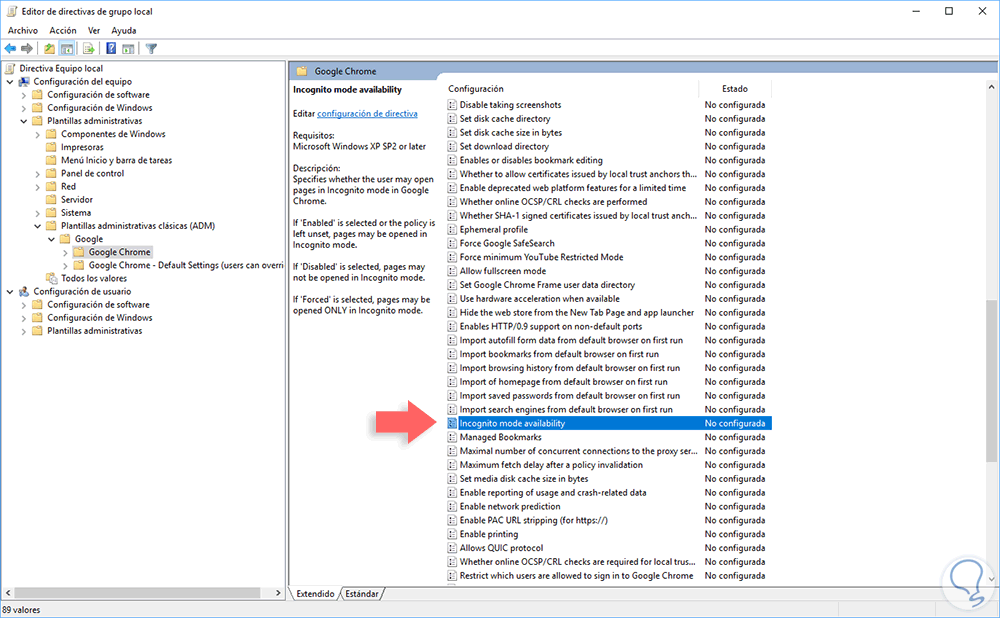Open the configuración de directiva link

click(x=367, y=114)
